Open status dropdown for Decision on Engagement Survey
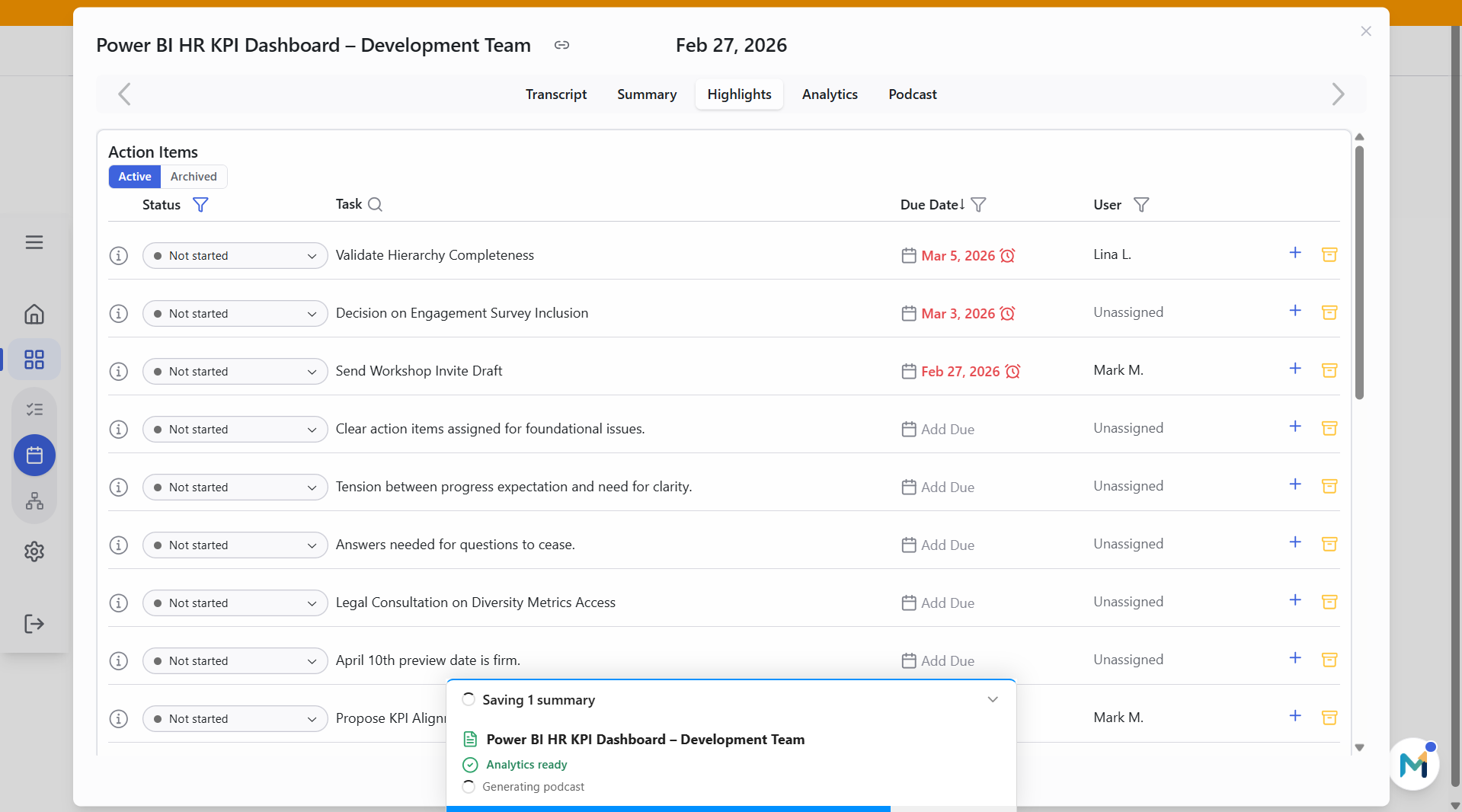 pos(235,313)
